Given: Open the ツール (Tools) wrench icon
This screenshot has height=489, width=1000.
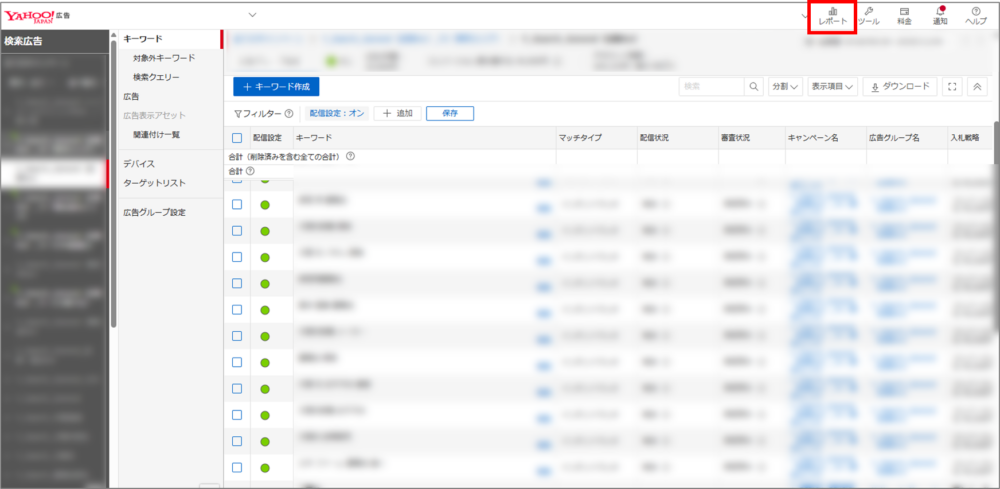Looking at the screenshot, I should tap(869, 15).
